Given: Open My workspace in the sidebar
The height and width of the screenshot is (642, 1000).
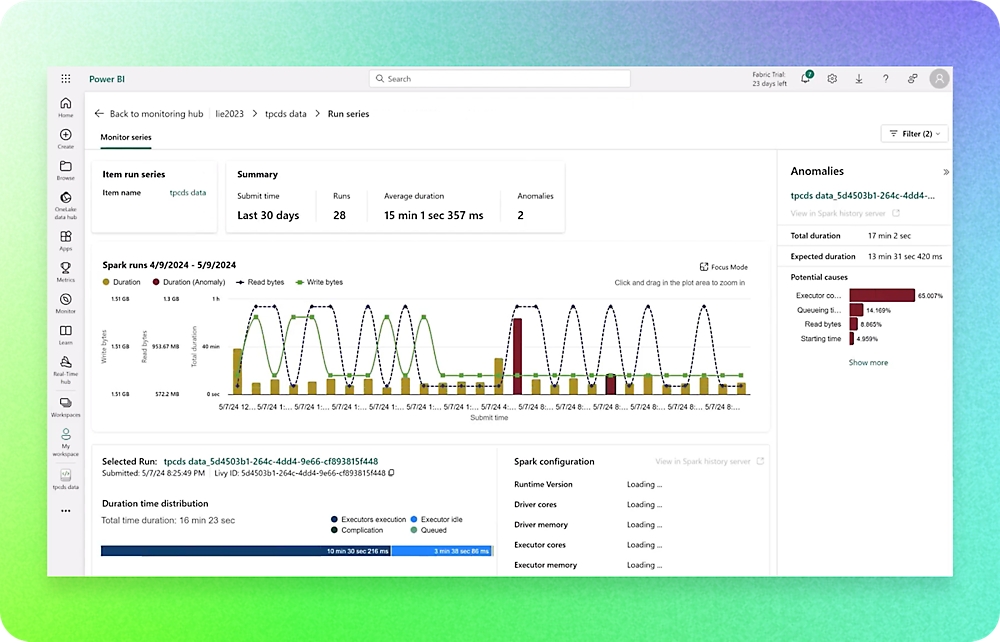Looking at the screenshot, I should coord(66,442).
